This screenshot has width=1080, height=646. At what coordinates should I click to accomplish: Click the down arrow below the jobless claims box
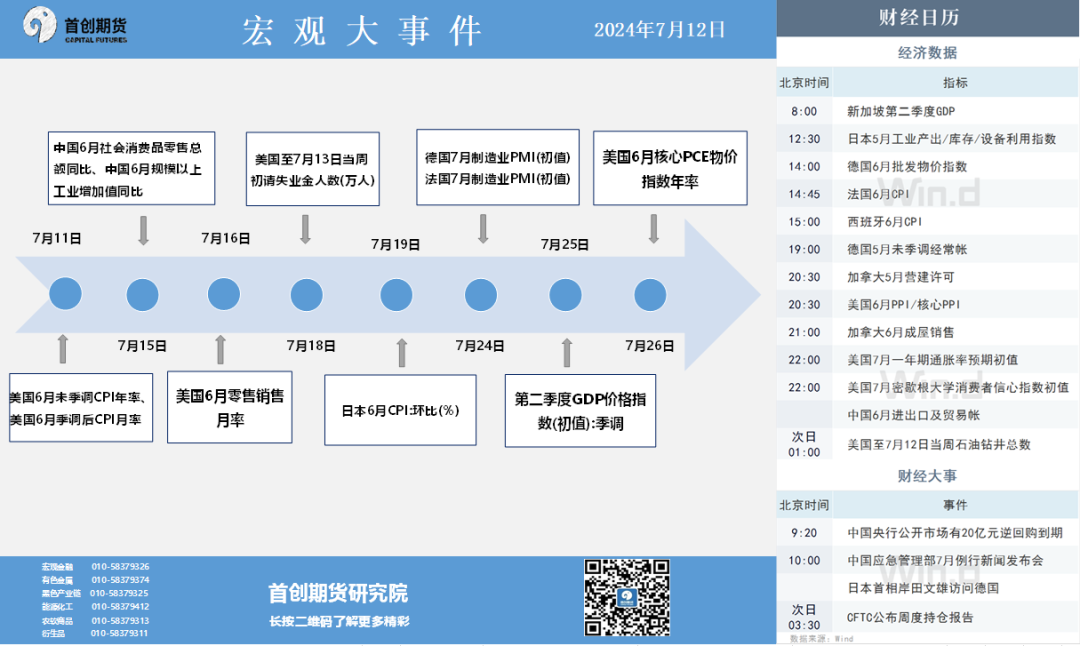[x=306, y=229]
